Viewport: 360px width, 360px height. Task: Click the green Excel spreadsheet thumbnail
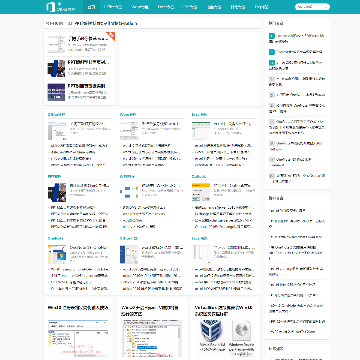pos(201,131)
